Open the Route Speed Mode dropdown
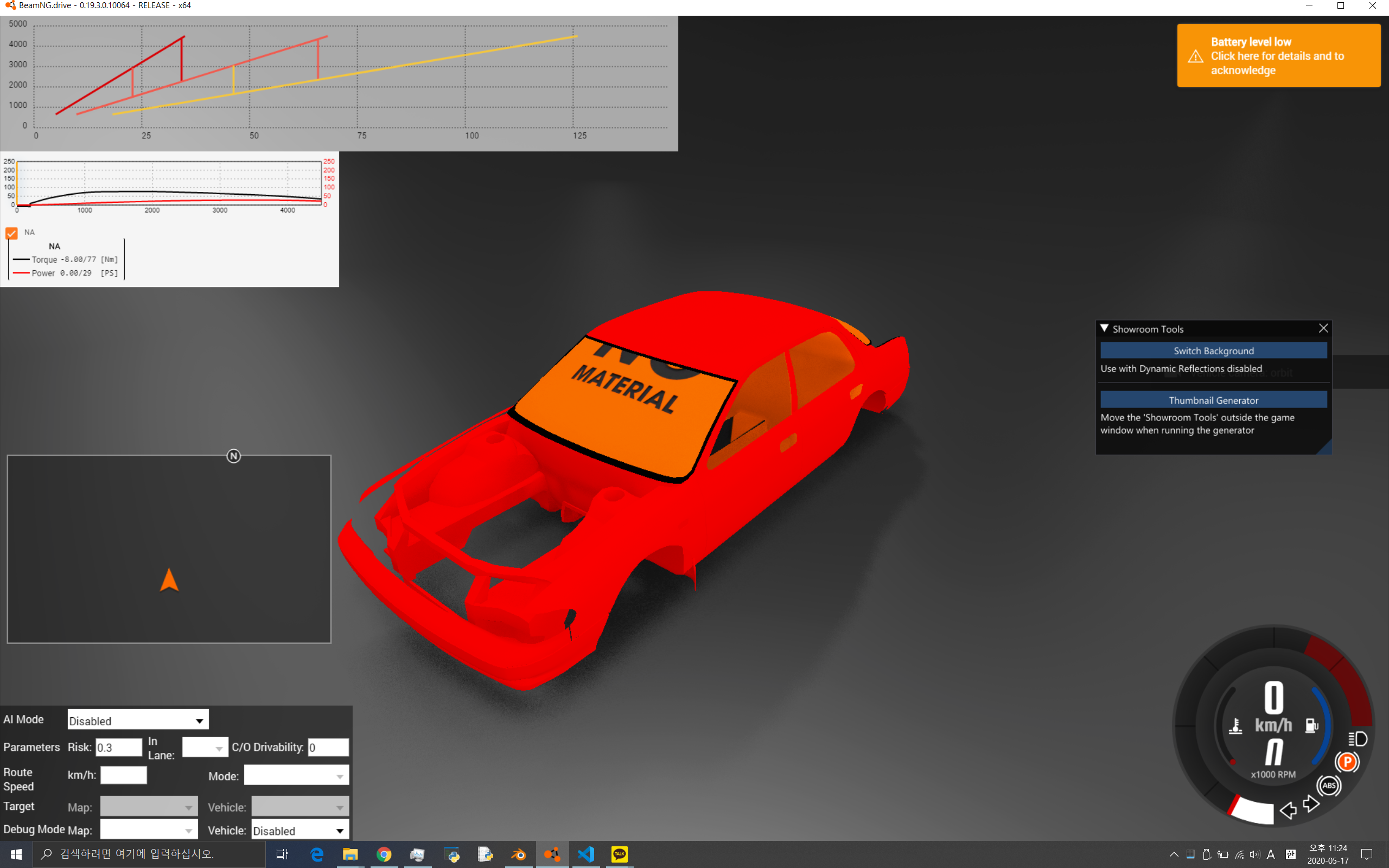The width and height of the screenshot is (1389, 868). 296,775
